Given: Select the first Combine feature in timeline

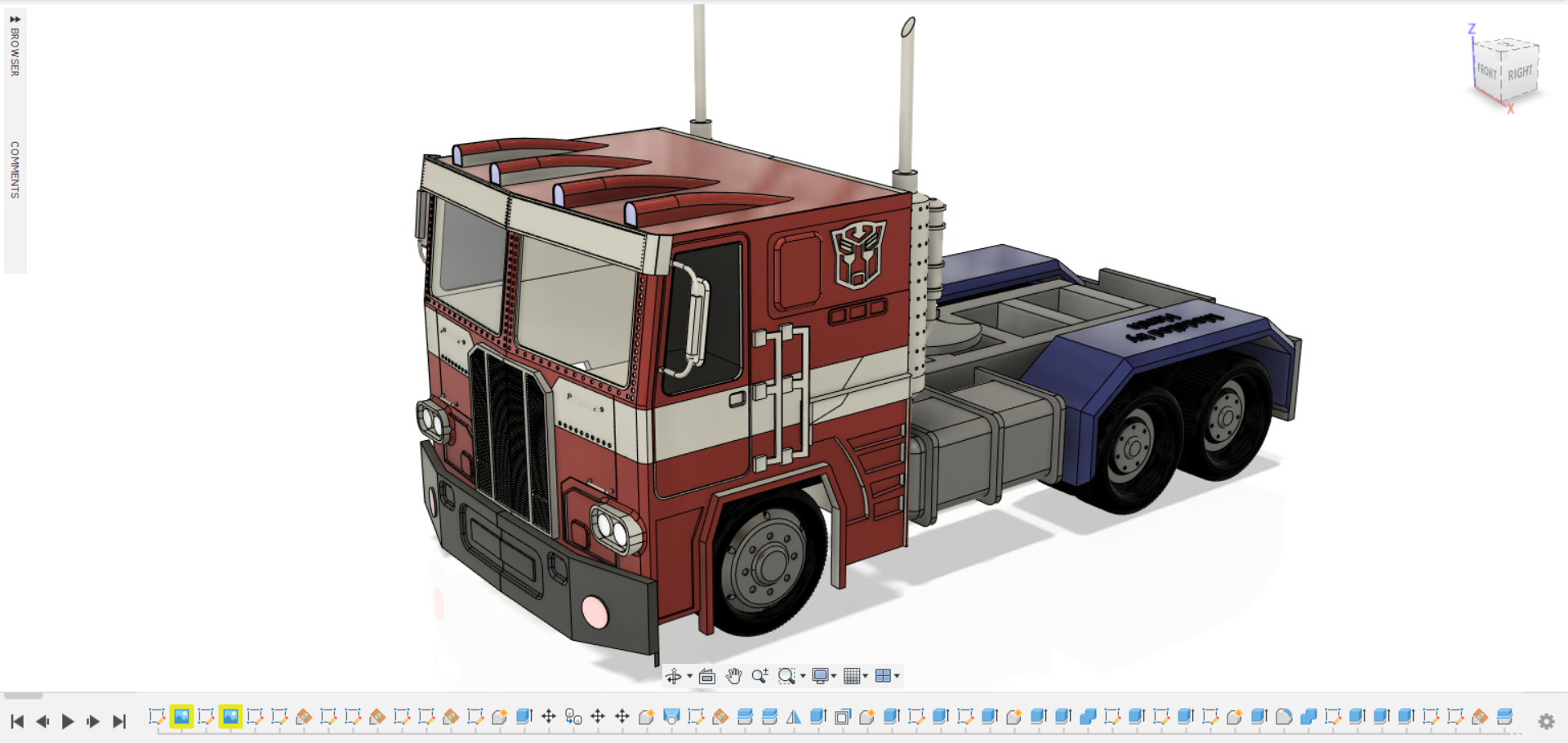Looking at the screenshot, I should (x=1088, y=717).
